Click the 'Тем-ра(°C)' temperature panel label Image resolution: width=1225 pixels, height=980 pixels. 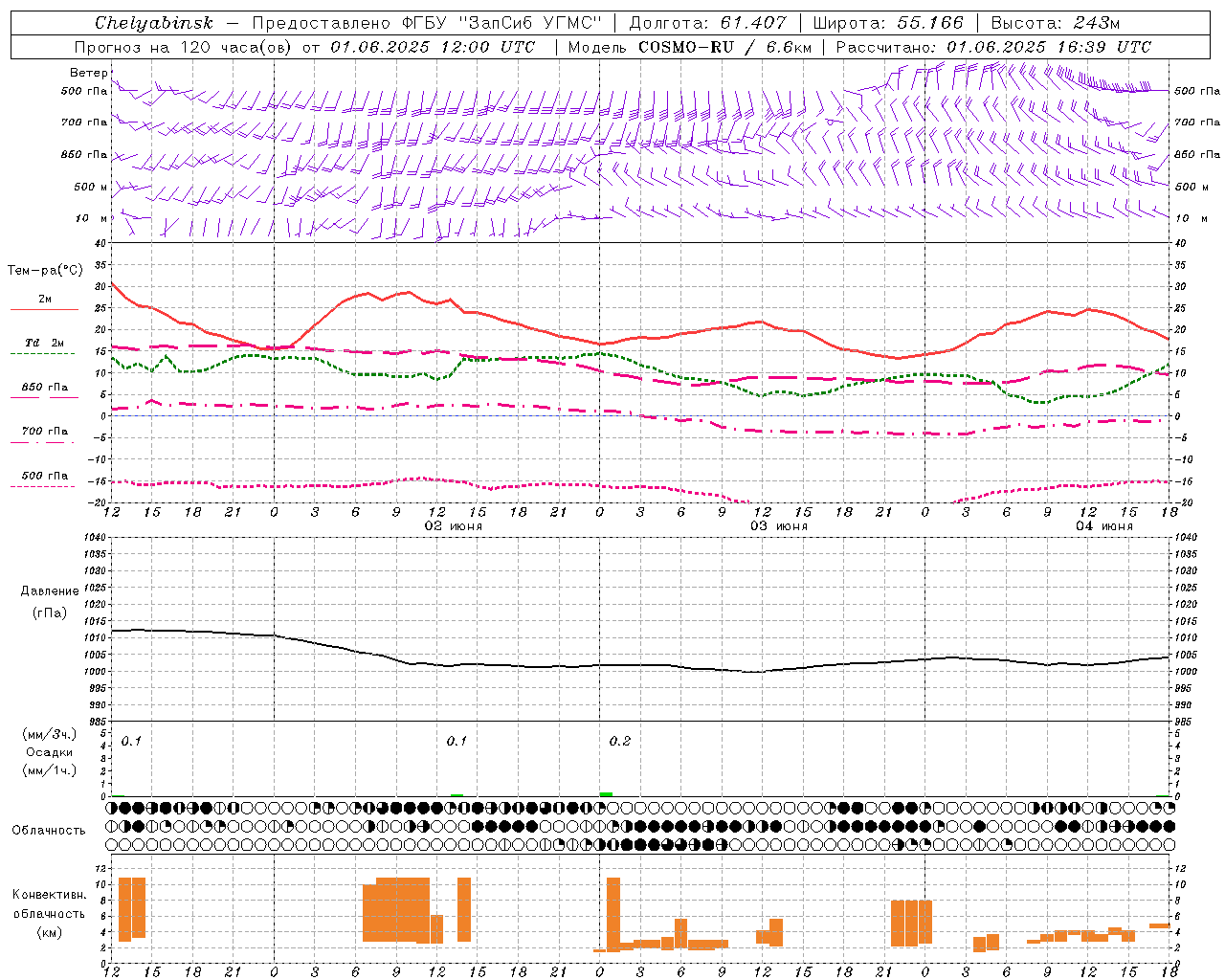(45, 271)
